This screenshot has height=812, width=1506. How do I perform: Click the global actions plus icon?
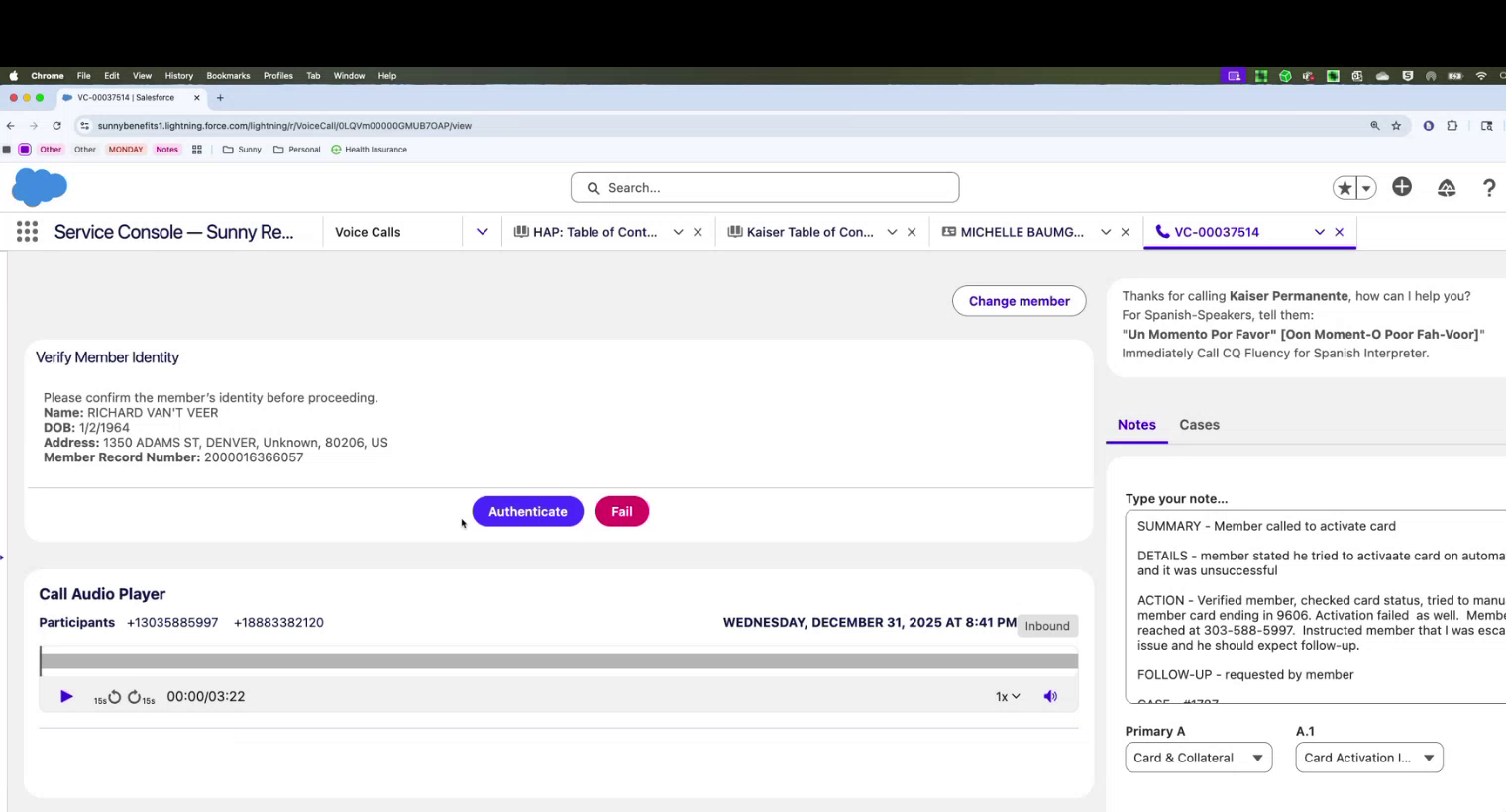(x=1402, y=187)
